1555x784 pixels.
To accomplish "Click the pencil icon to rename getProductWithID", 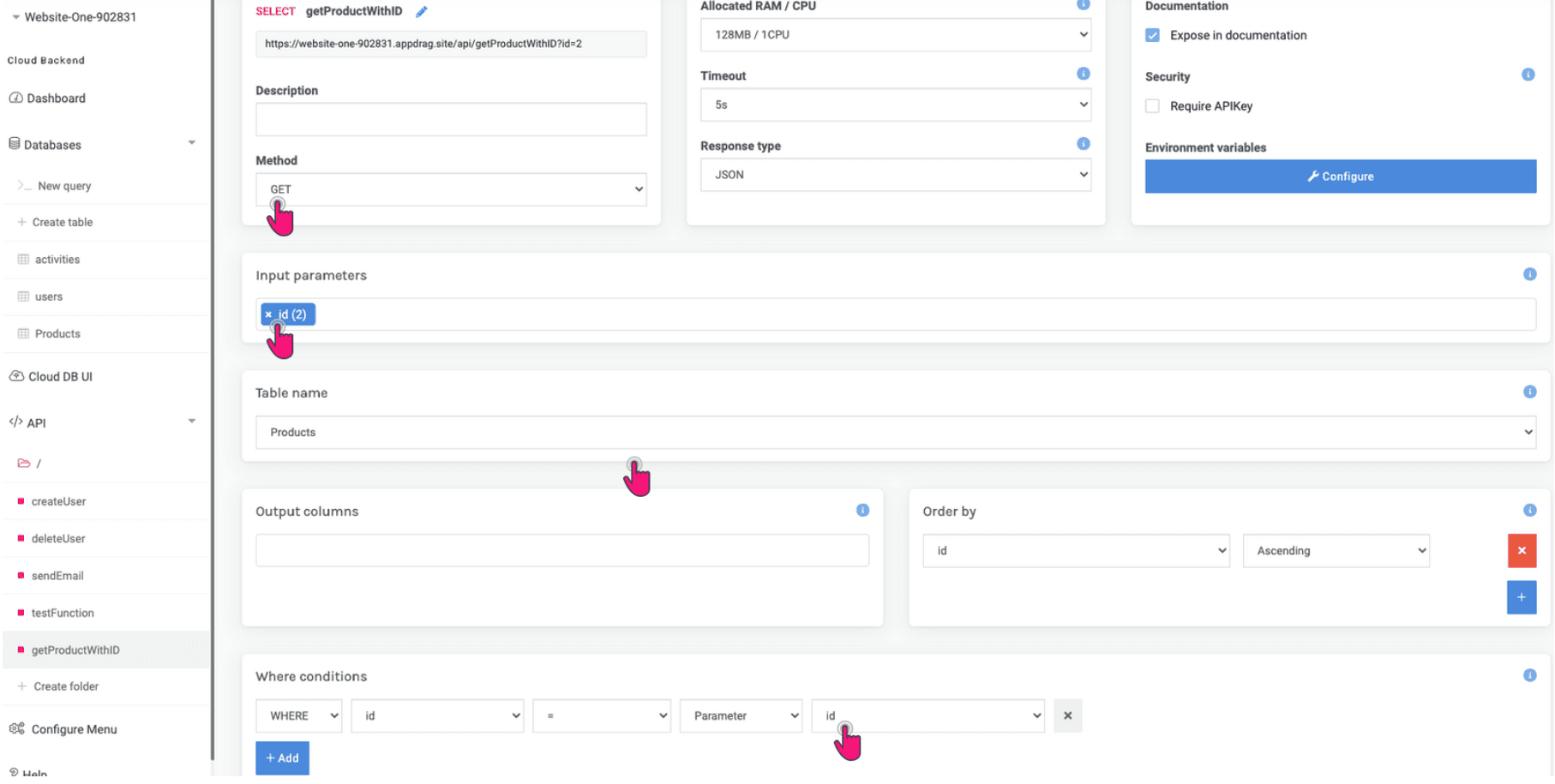I will [421, 11].
